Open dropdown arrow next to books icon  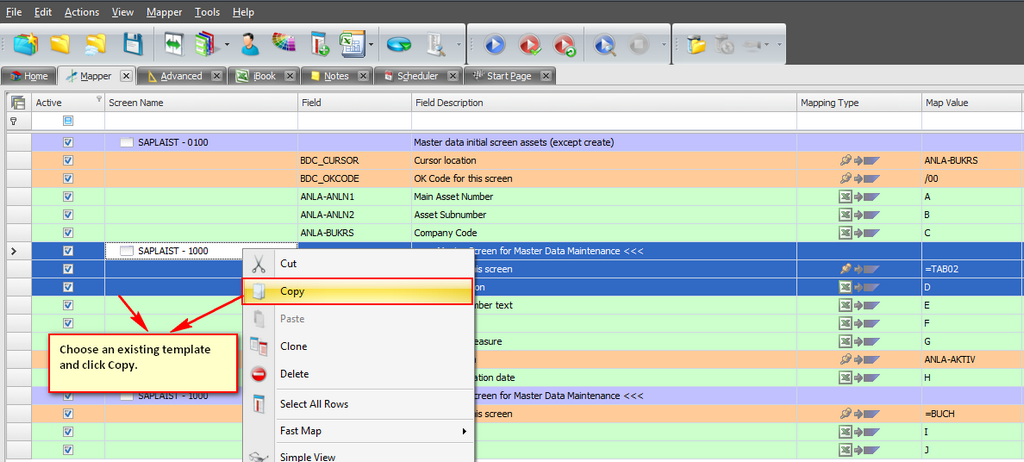(x=227, y=45)
